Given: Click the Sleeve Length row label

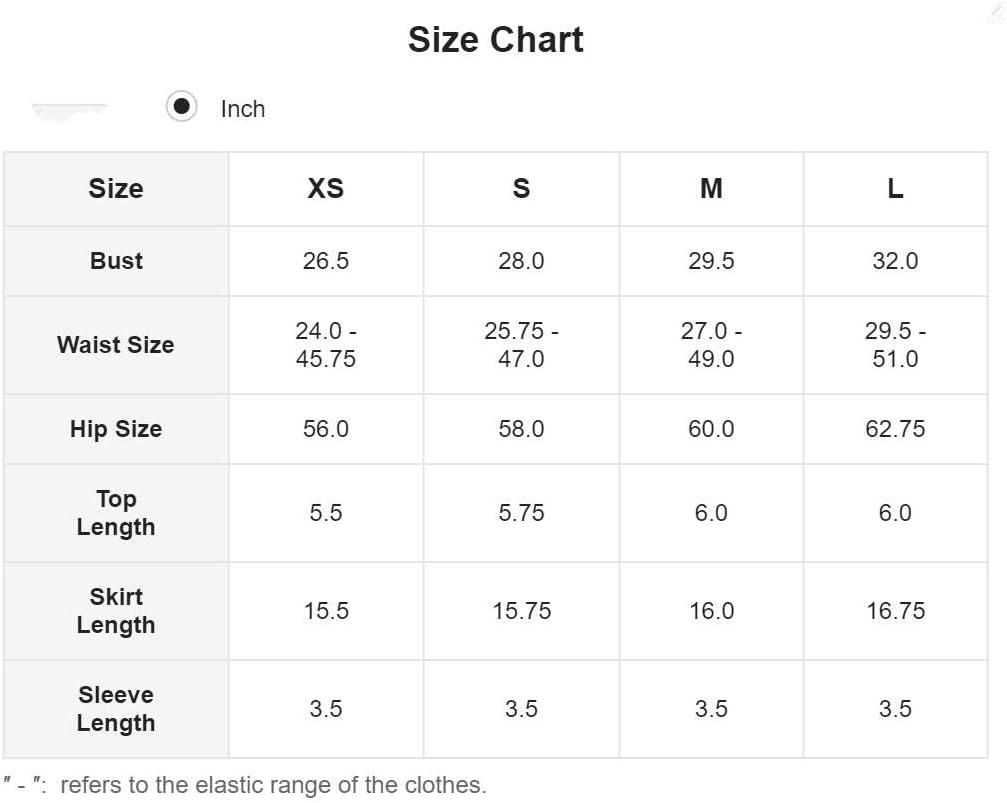Looking at the screenshot, I should coord(116,709).
